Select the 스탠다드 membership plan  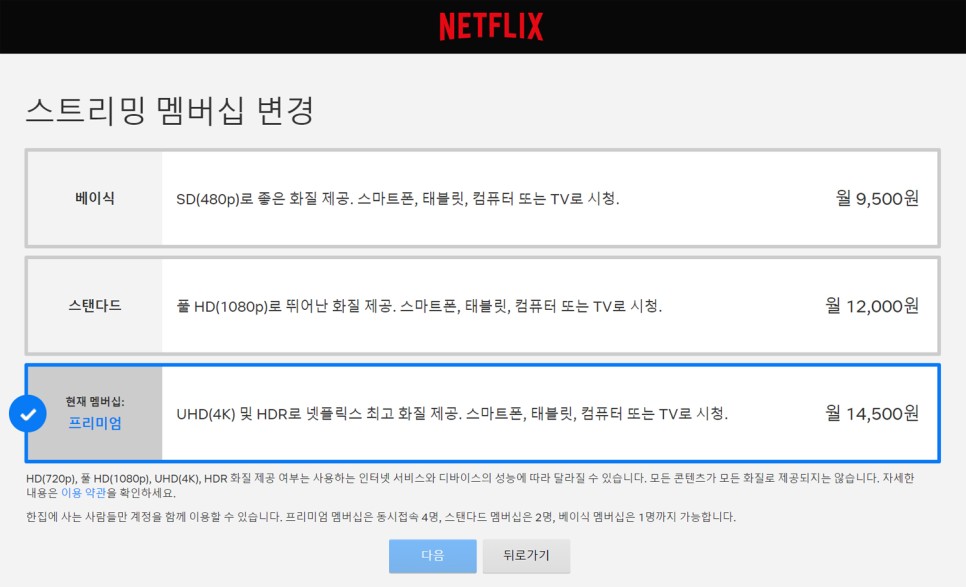482,306
